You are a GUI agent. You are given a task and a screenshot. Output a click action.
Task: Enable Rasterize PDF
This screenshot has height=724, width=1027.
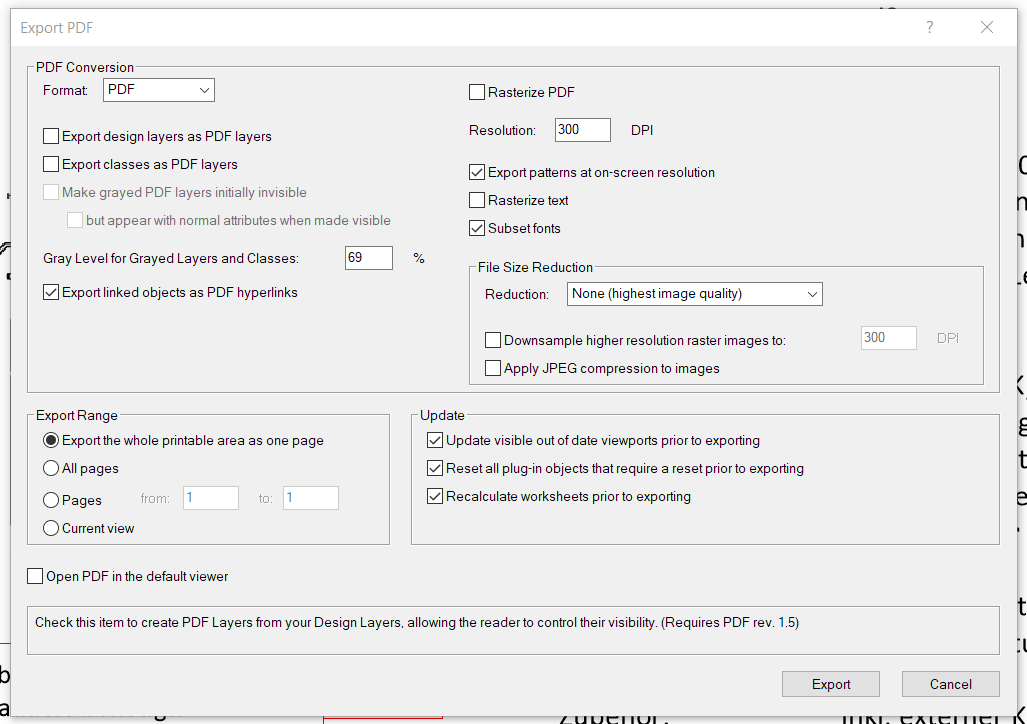[477, 91]
